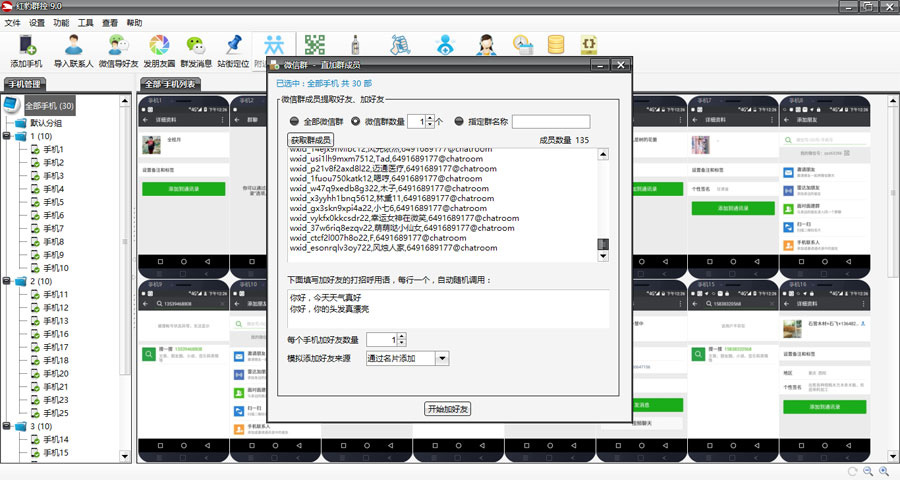Click the 群发消息 WeChat icon

[196, 51]
